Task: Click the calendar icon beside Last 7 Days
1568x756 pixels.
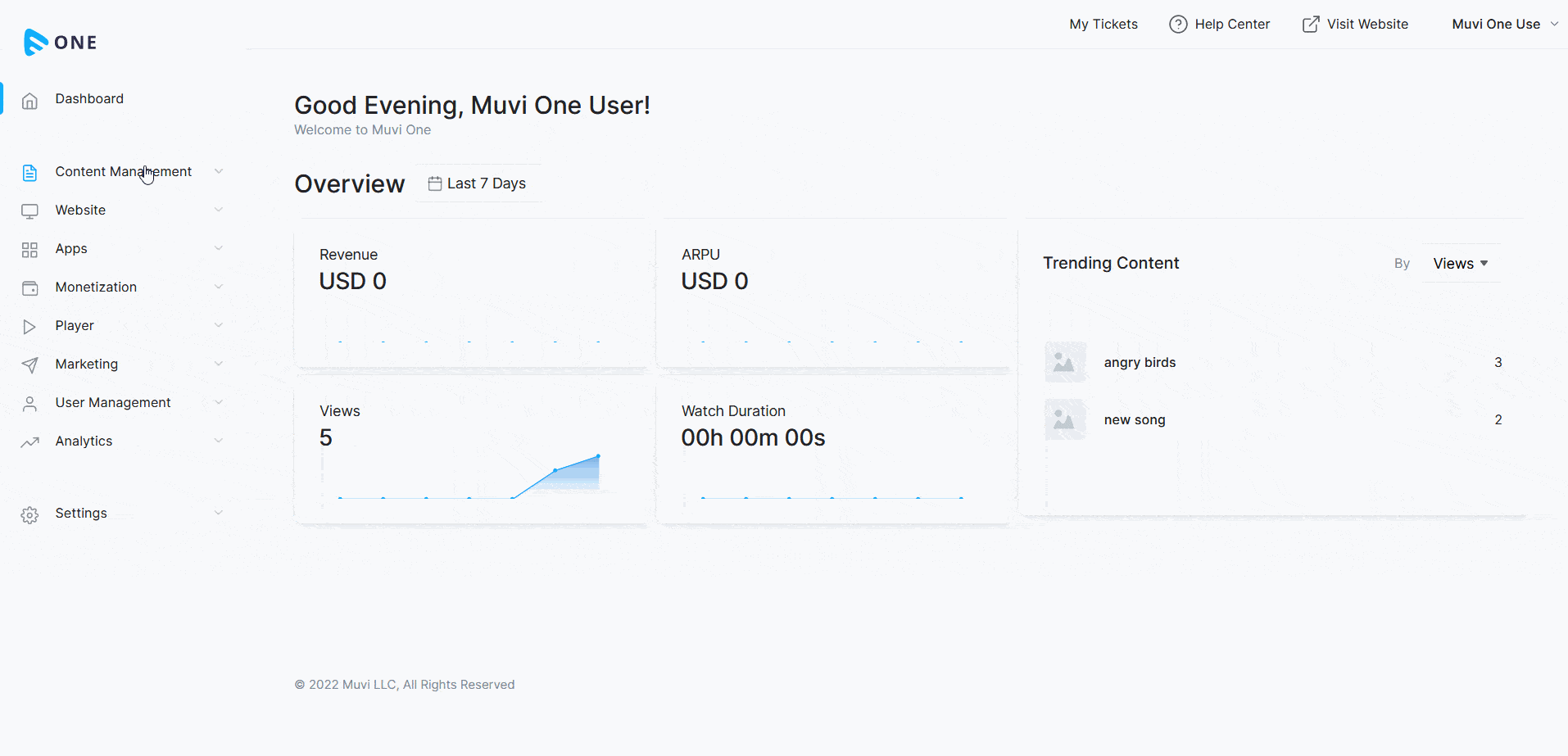Action: tap(435, 183)
